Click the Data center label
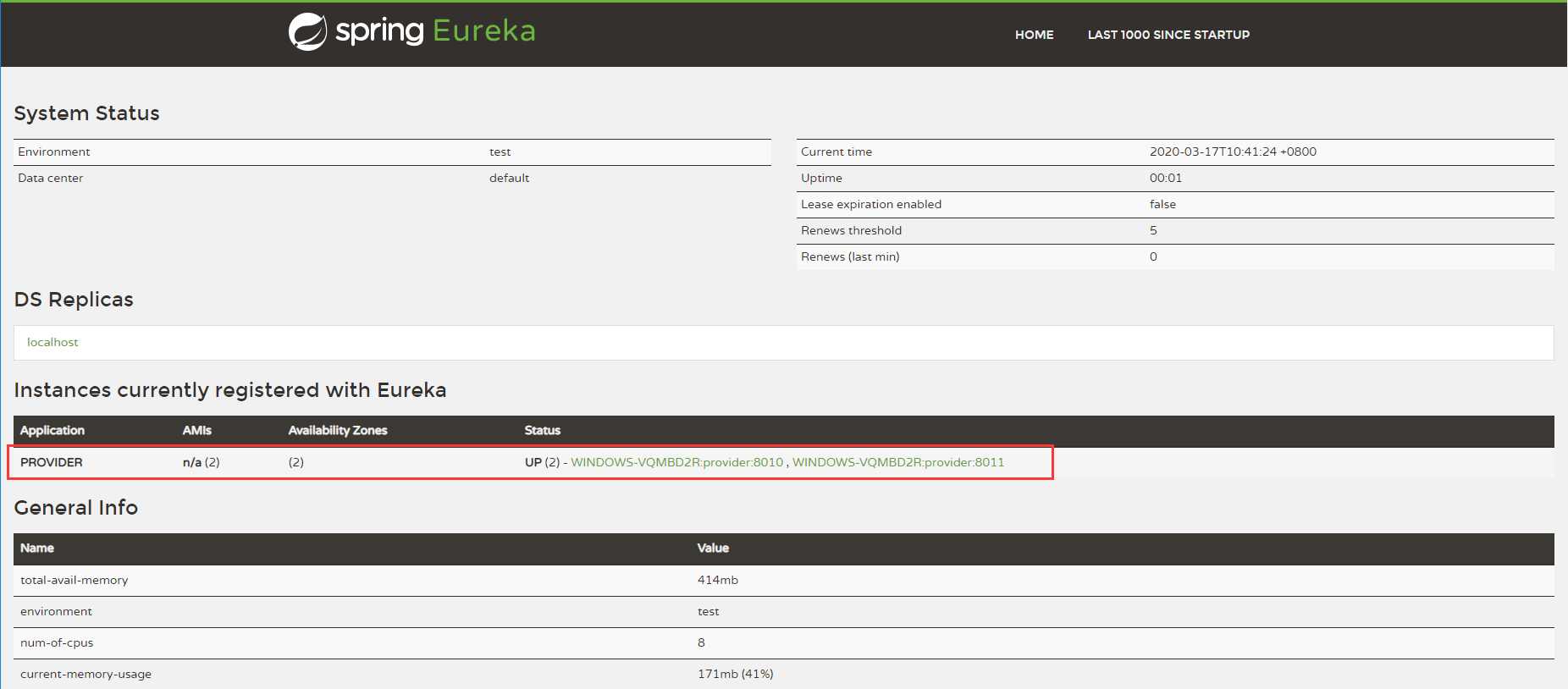Image resolution: width=1568 pixels, height=689 pixels. (x=51, y=178)
